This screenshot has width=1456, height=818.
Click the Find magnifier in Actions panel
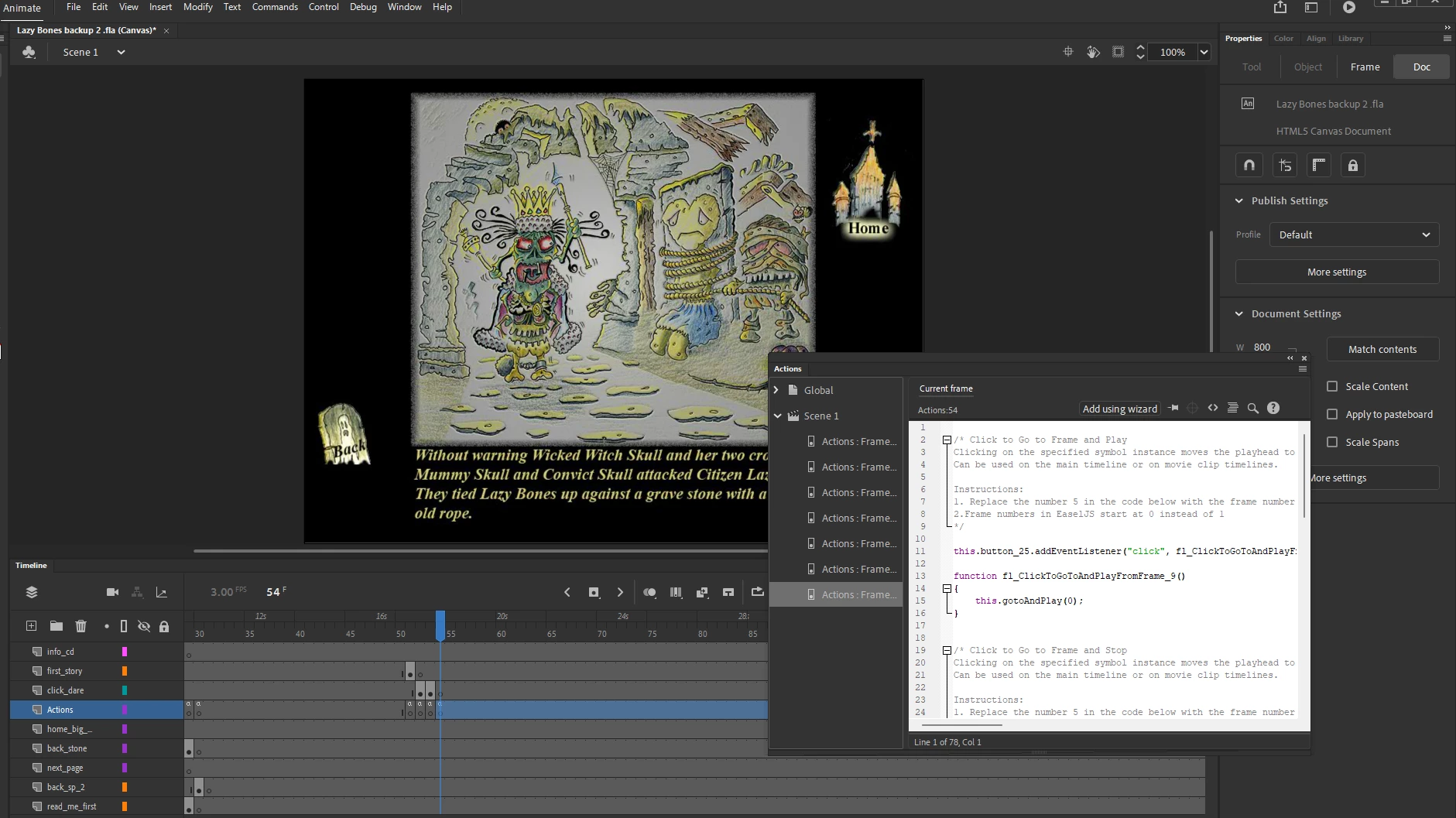pos(1252,409)
